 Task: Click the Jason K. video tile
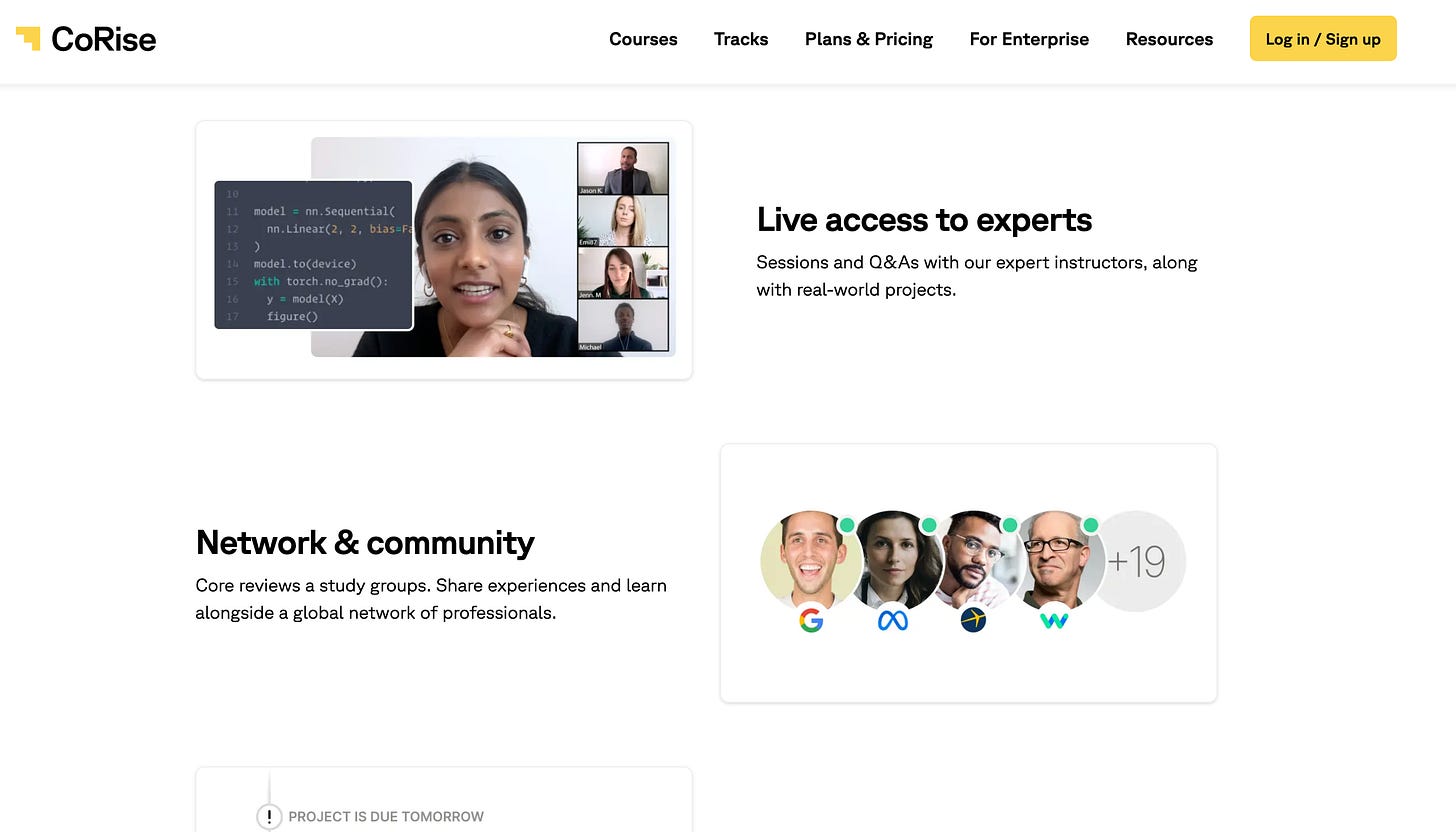point(623,169)
